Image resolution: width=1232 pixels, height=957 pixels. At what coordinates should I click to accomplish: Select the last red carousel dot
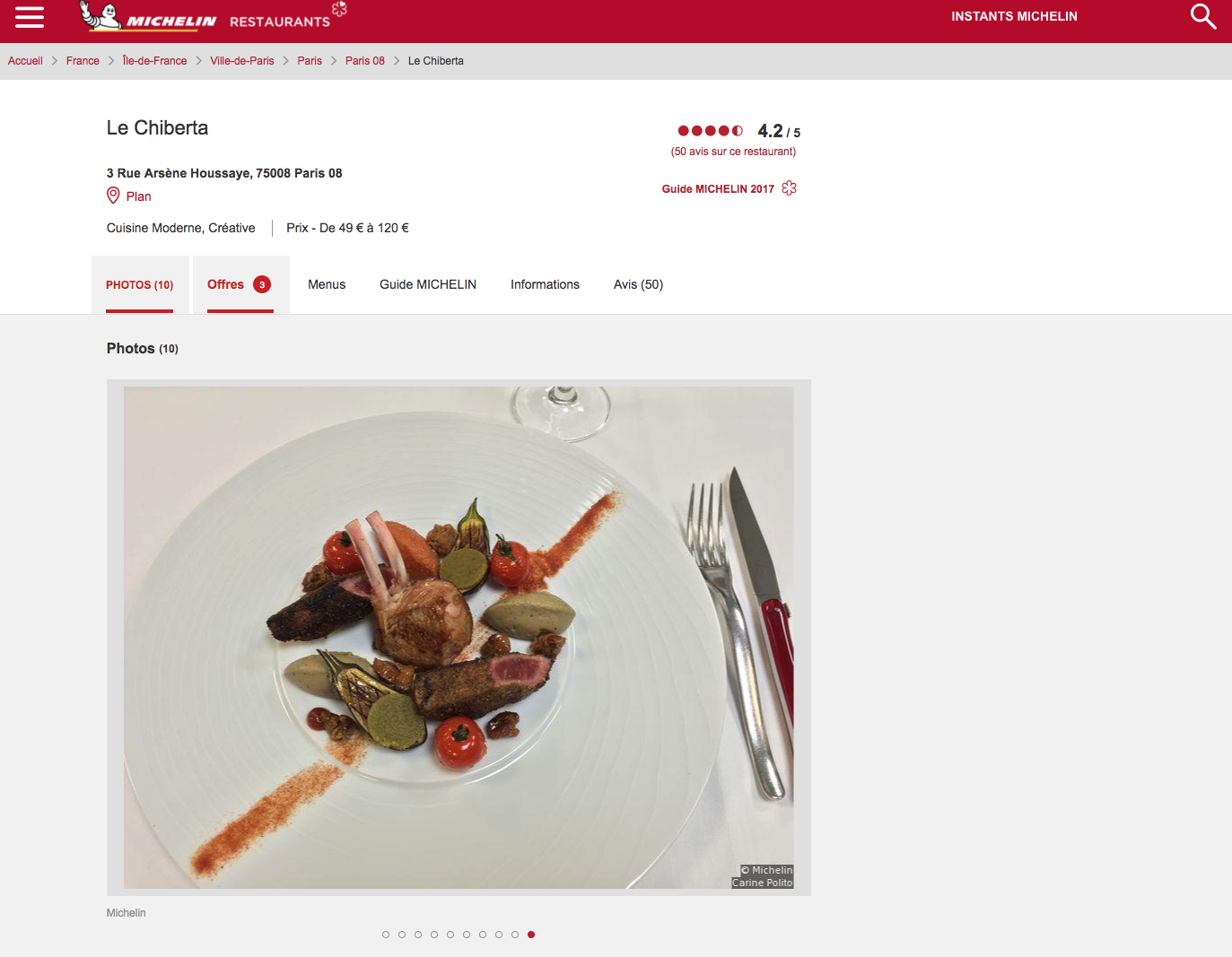pyautogui.click(x=531, y=935)
